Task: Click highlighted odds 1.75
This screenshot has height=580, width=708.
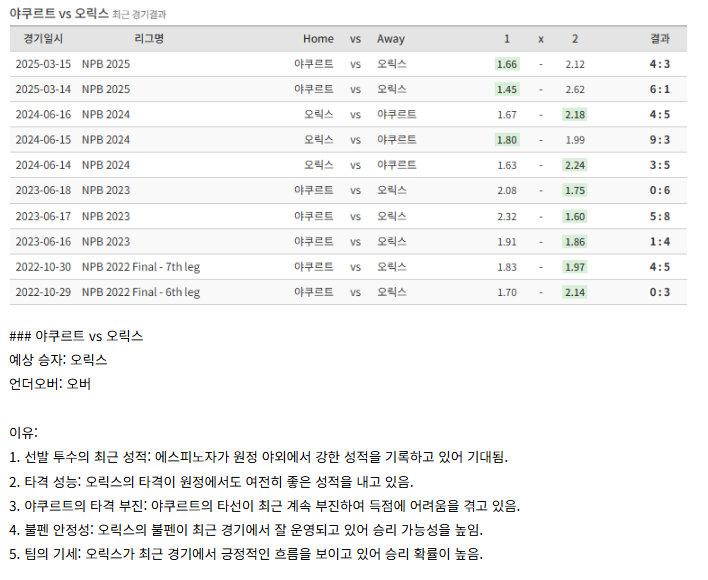Action: pyautogui.click(x=575, y=190)
